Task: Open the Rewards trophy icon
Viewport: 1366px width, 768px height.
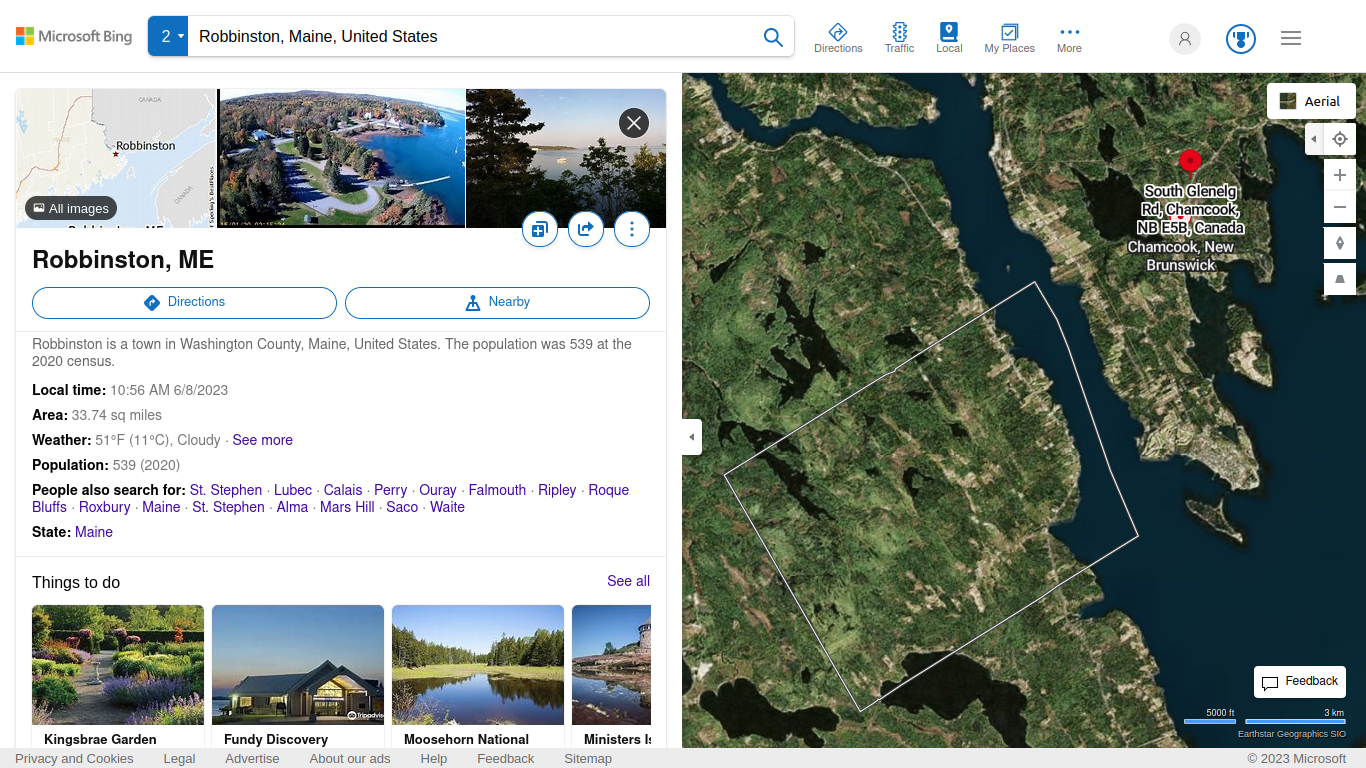Action: pyautogui.click(x=1241, y=39)
